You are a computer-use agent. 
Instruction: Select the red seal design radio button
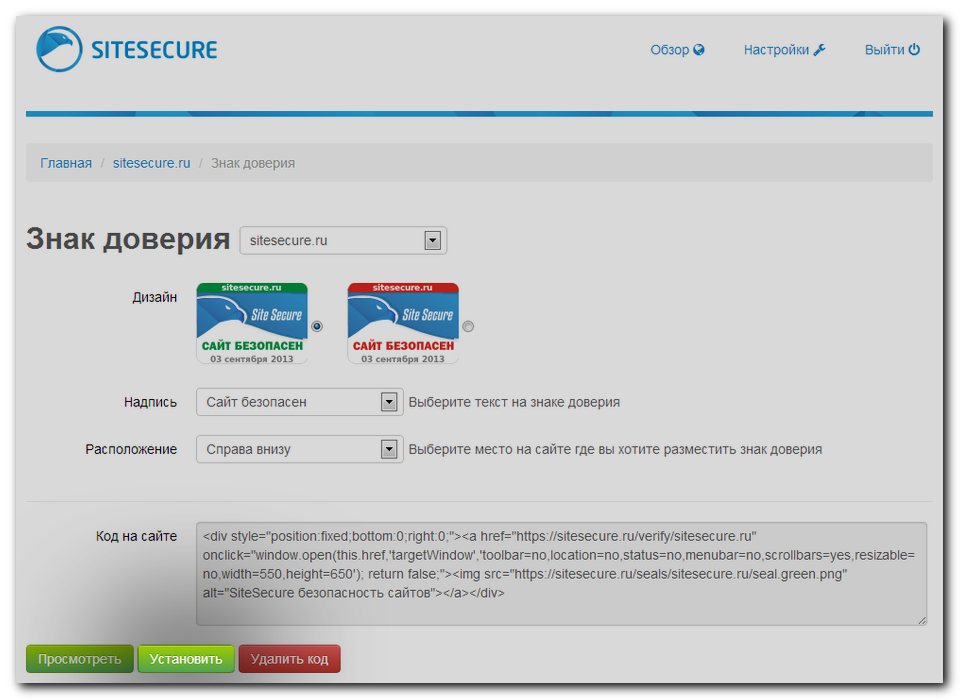tap(468, 326)
